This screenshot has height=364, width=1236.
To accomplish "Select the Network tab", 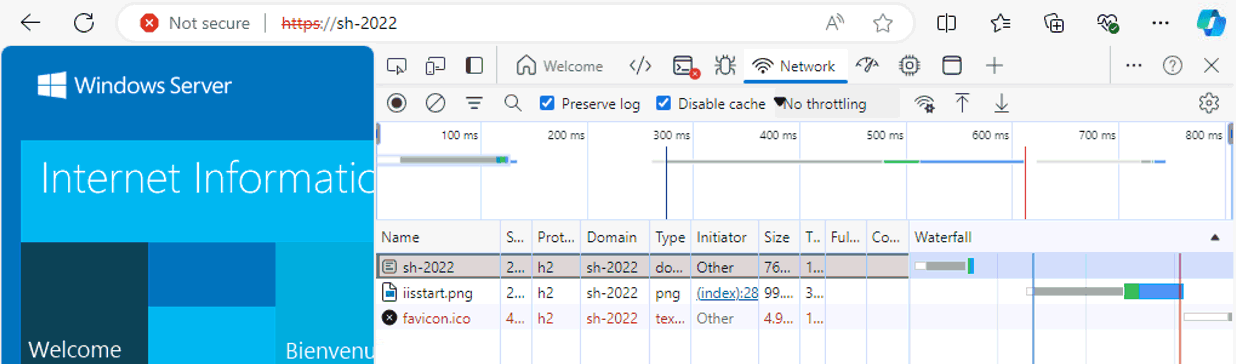I will pos(794,66).
